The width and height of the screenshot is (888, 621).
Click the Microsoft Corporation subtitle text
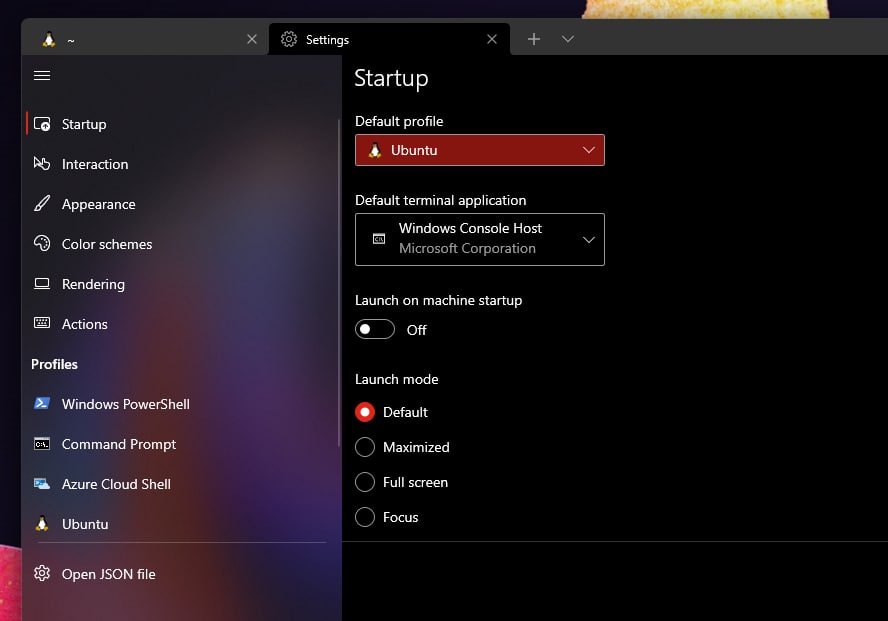click(x=467, y=248)
